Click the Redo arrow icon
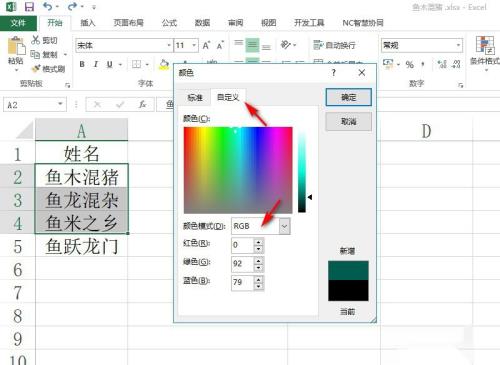This screenshot has width=500, height=365. tap(72, 6)
